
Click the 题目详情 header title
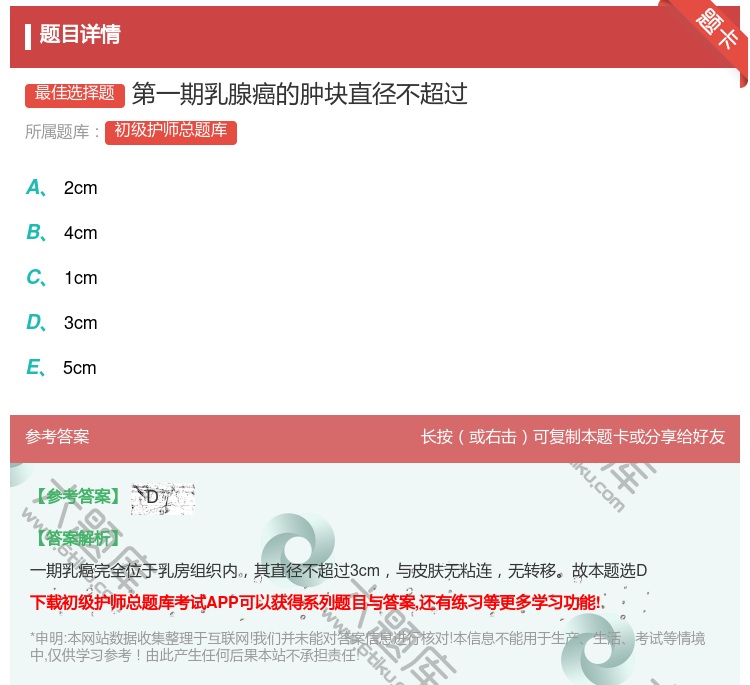click(x=80, y=34)
